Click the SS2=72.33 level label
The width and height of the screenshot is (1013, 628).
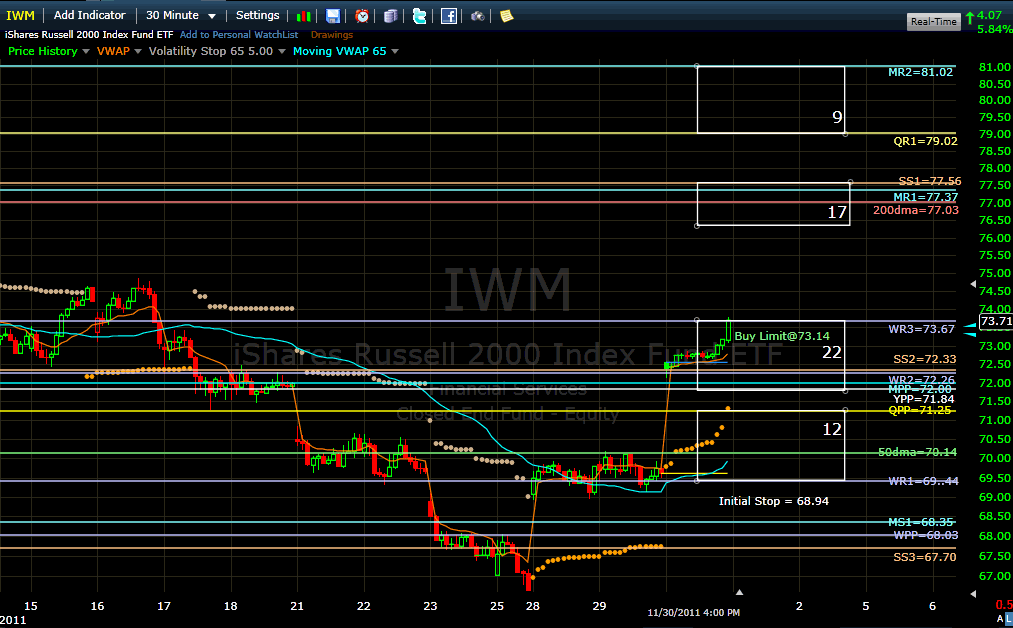point(924,359)
